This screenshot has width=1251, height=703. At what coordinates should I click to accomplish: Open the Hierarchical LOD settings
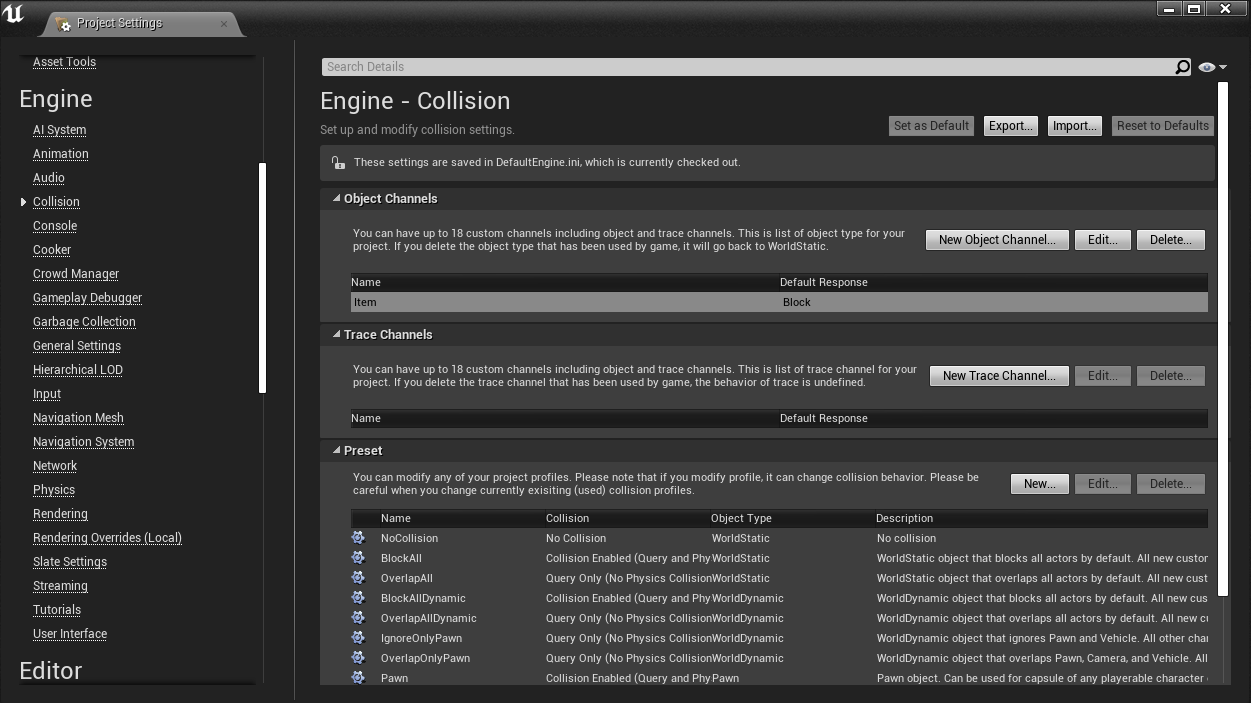(x=78, y=370)
